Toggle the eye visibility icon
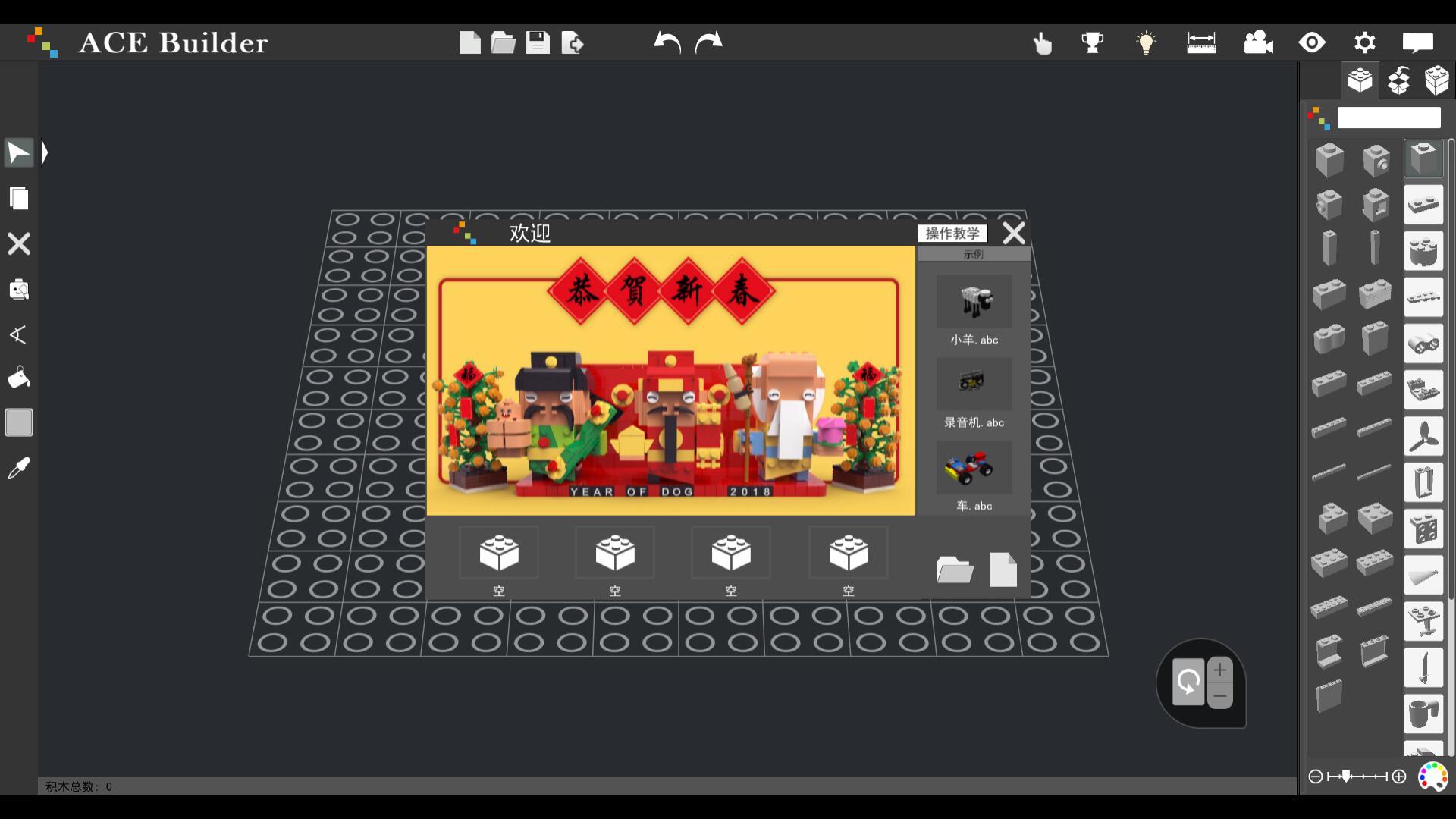1456x819 pixels. [x=1312, y=42]
